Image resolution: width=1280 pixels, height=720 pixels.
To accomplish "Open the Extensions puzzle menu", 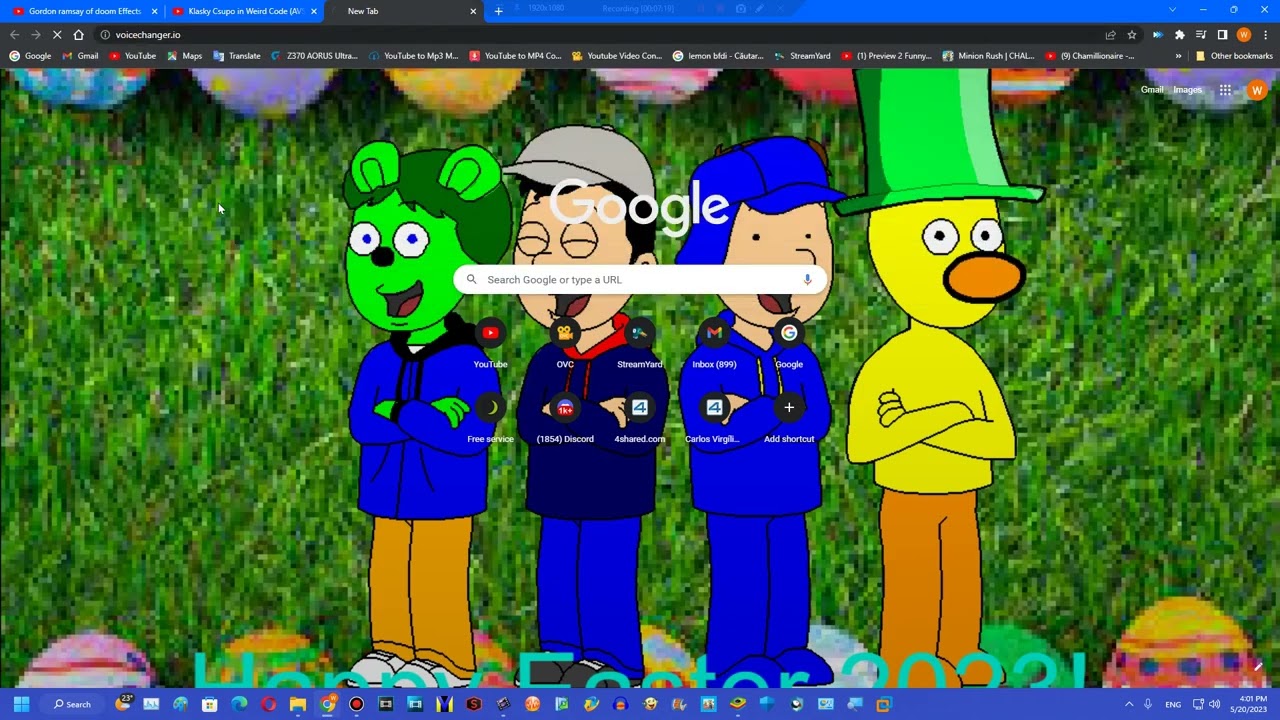I will (1179, 34).
